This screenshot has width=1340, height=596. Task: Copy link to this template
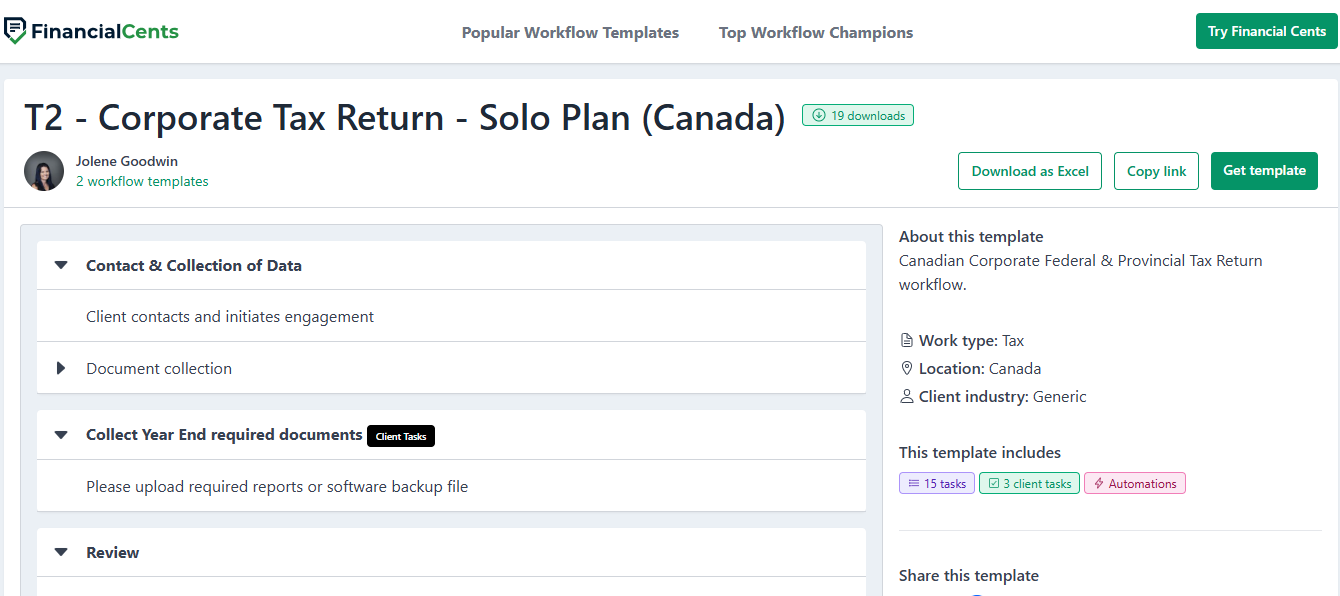(x=1156, y=171)
